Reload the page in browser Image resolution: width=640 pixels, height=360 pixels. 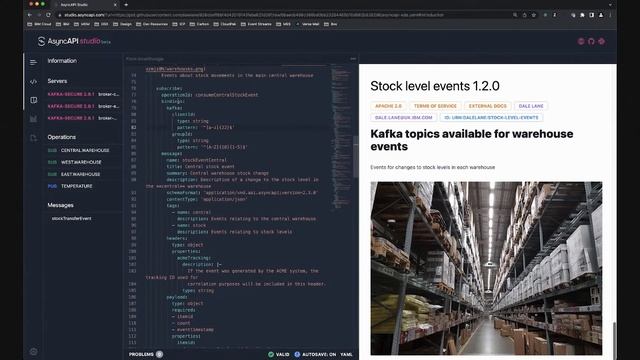[x=48, y=15]
